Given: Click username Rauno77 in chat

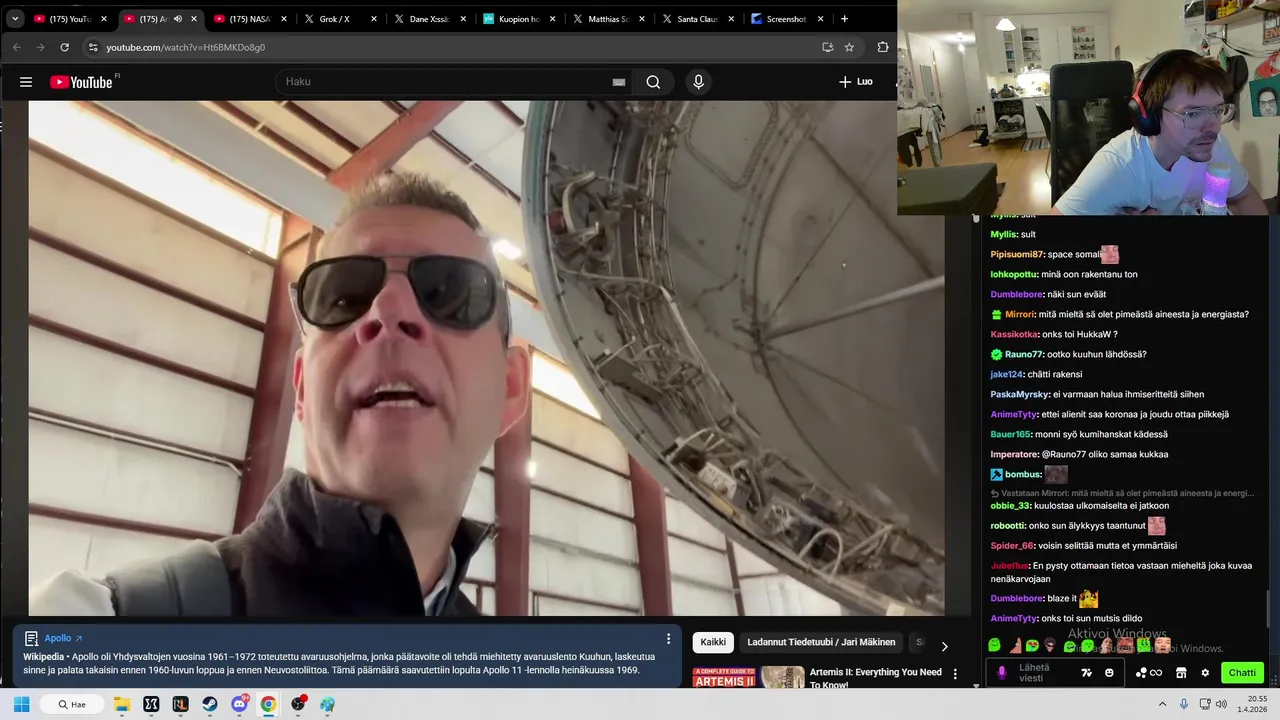Looking at the screenshot, I should pos(1024,354).
